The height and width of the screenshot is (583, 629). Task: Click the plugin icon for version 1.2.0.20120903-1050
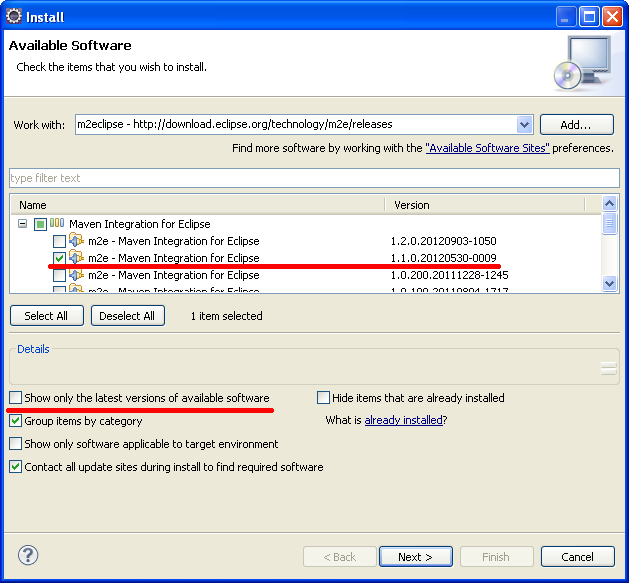click(x=76, y=241)
